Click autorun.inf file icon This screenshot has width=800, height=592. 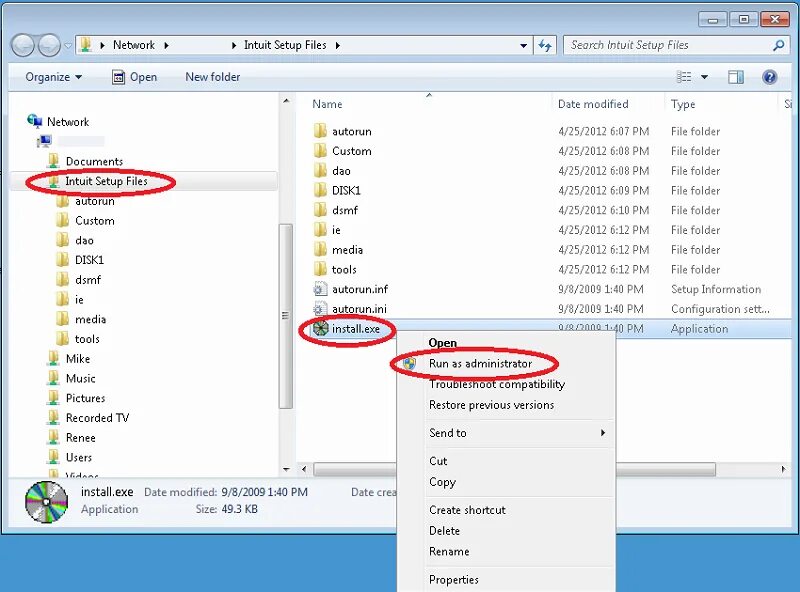(x=320, y=289)
